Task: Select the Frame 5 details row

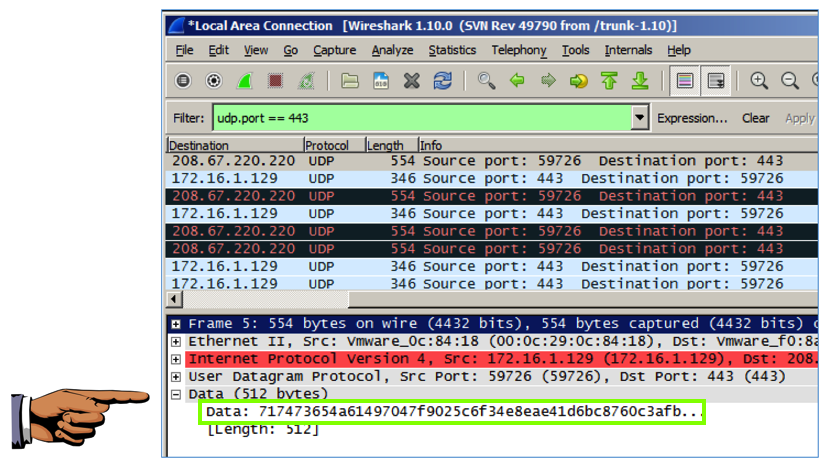Action: click(x=502, y=323)
